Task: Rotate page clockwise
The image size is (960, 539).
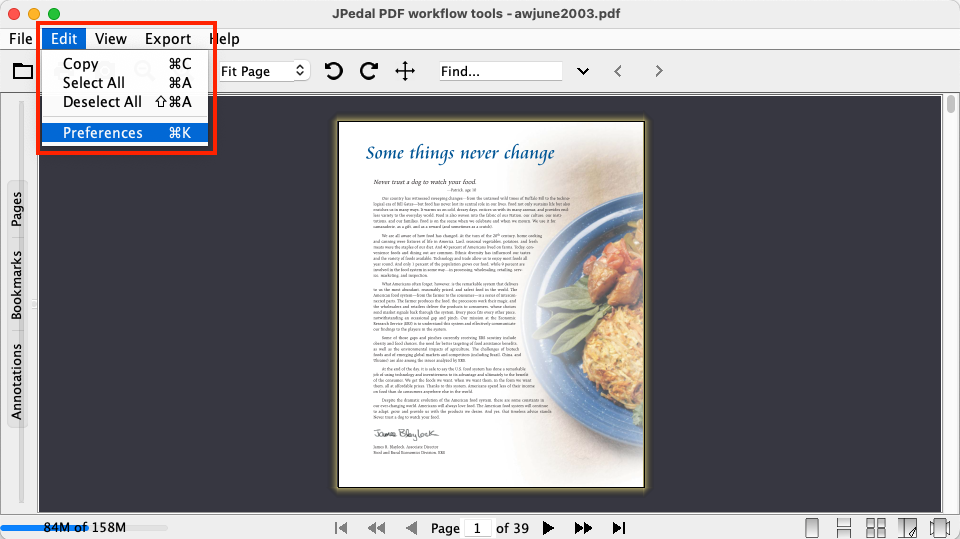Action: [369, 71]
